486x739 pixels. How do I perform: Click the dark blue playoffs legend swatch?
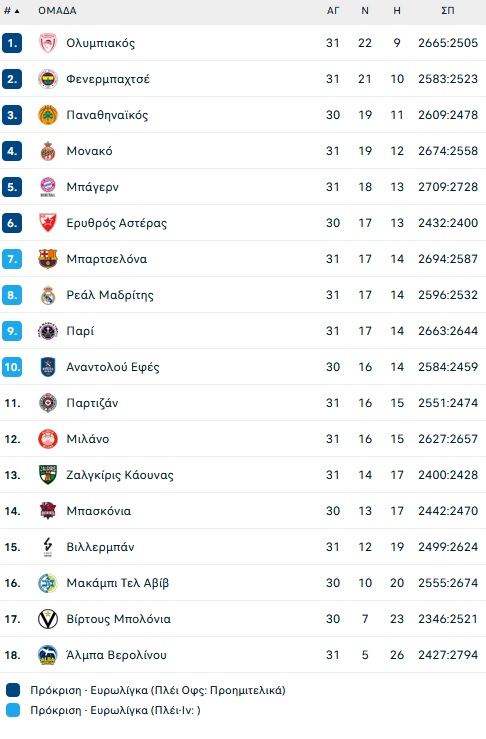click(13, 690)
